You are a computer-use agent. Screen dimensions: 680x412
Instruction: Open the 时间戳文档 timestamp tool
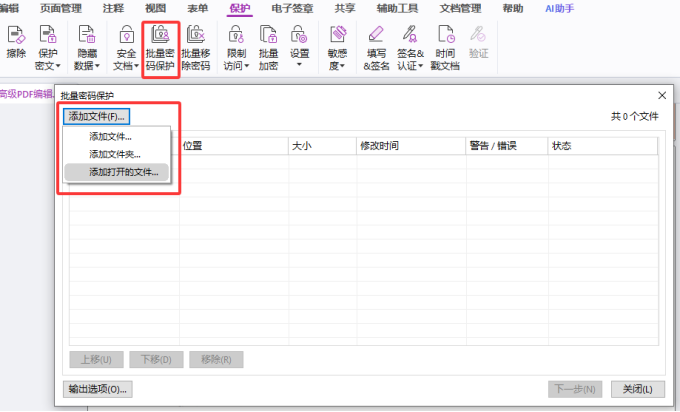click(x=445, y=48)
